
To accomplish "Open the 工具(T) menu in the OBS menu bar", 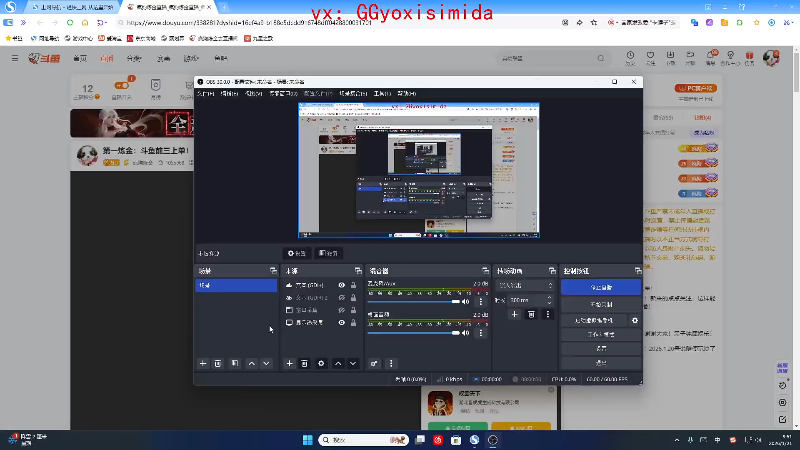I will coord(382,93).
